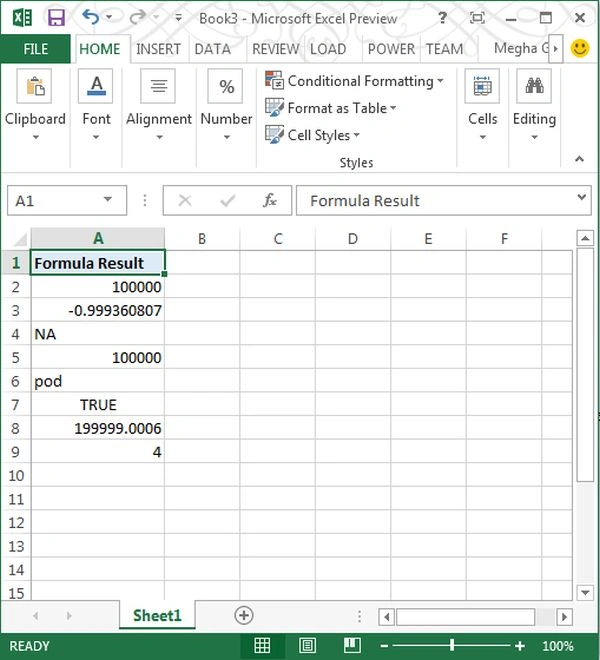Send feedback with the smiley icon
The width and height of the screenshot is (600, 660).
point(580,48)
